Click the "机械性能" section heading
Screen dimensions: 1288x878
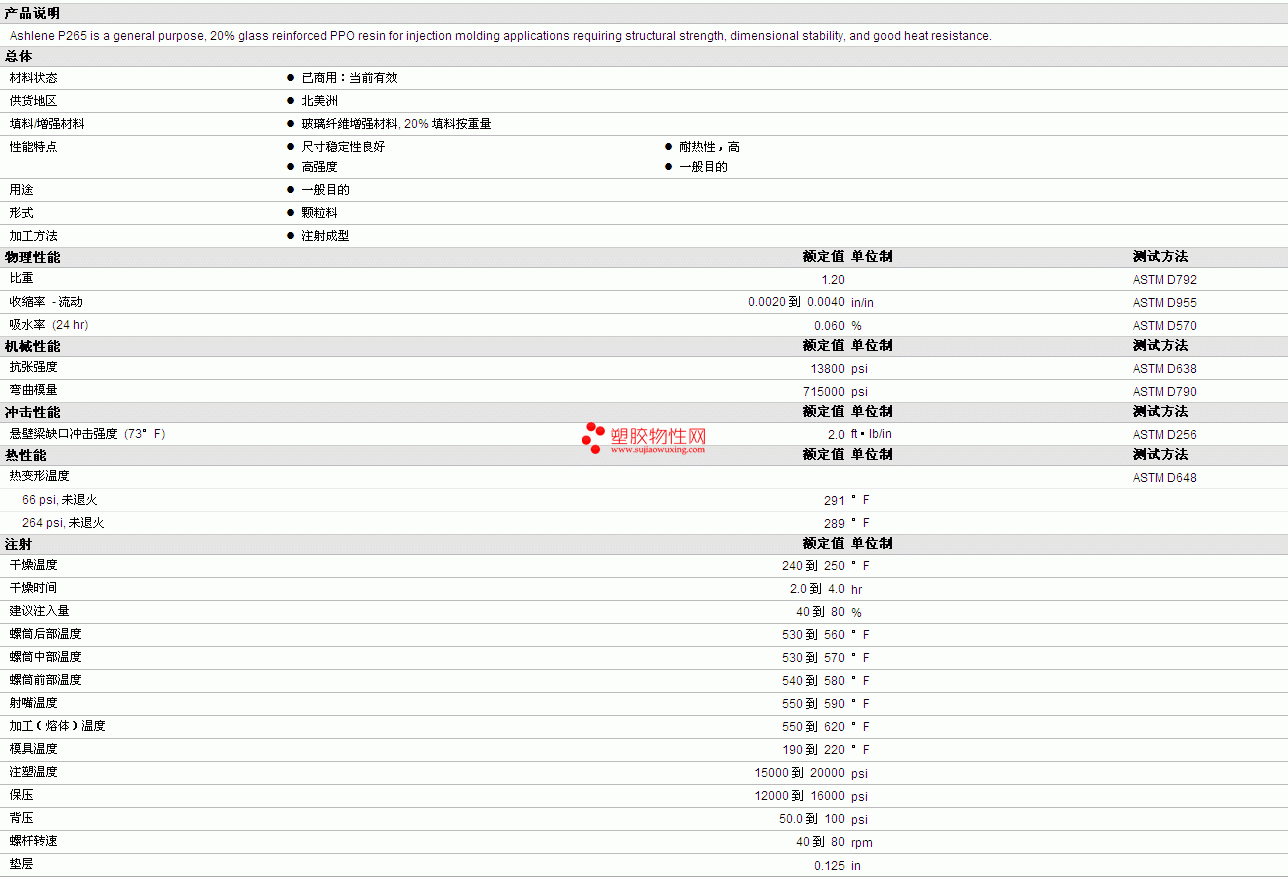[32, 346]
